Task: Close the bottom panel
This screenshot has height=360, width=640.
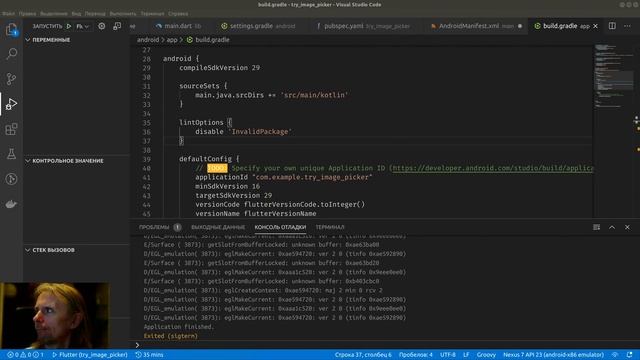Action: coord(627,227)
